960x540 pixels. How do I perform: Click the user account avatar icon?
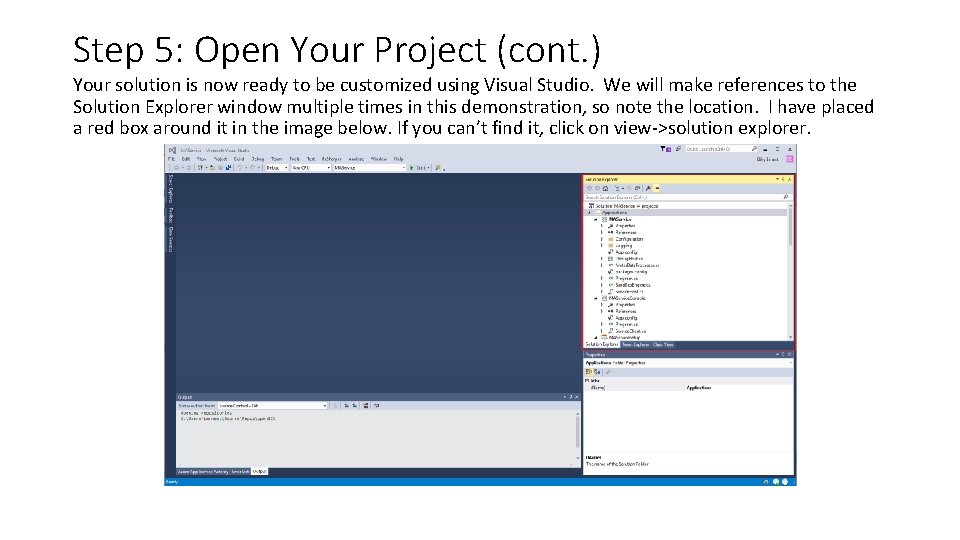790,159
